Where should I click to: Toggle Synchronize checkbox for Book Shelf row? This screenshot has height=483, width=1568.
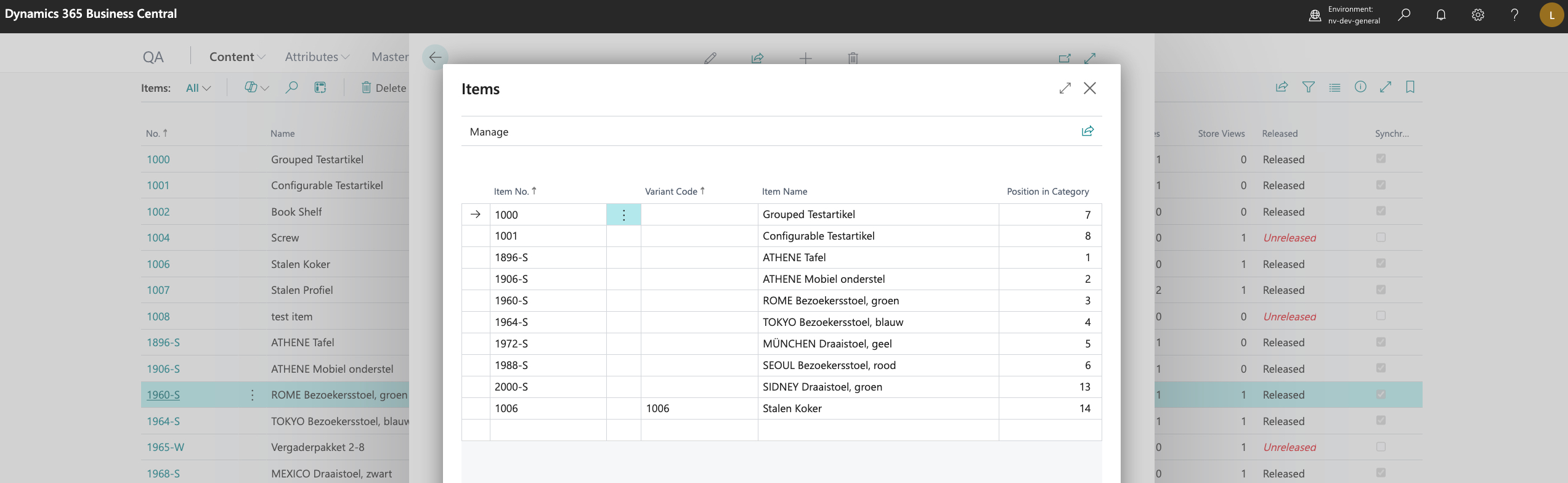(x=1381, y=211)
